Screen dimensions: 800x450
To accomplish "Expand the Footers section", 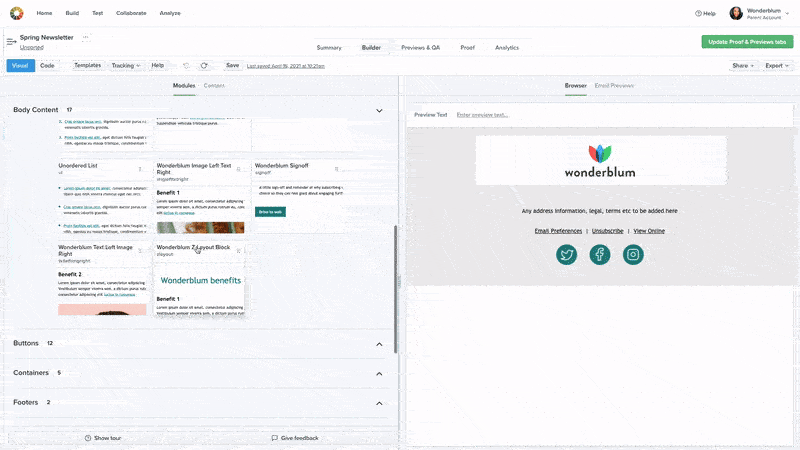I will pyautogui.click(x=379, y=403).
